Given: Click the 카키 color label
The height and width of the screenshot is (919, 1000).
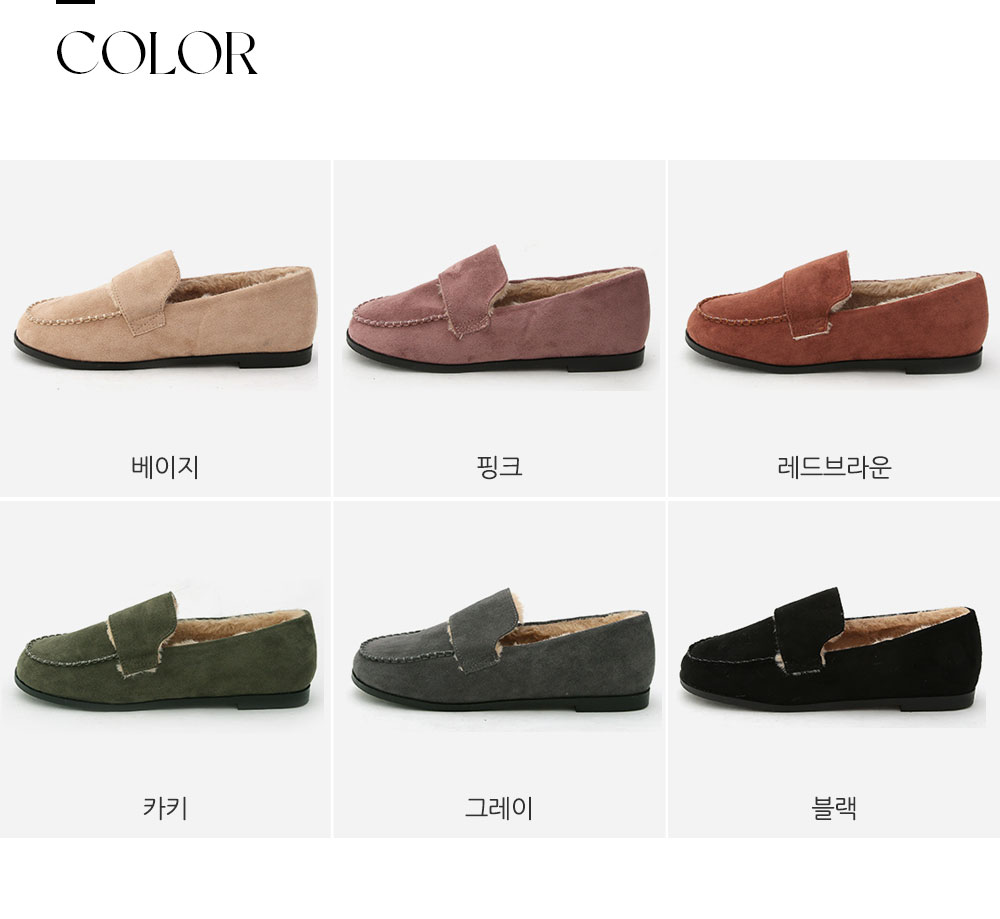Looking at the screenshot, I should (x=165, y=808).
